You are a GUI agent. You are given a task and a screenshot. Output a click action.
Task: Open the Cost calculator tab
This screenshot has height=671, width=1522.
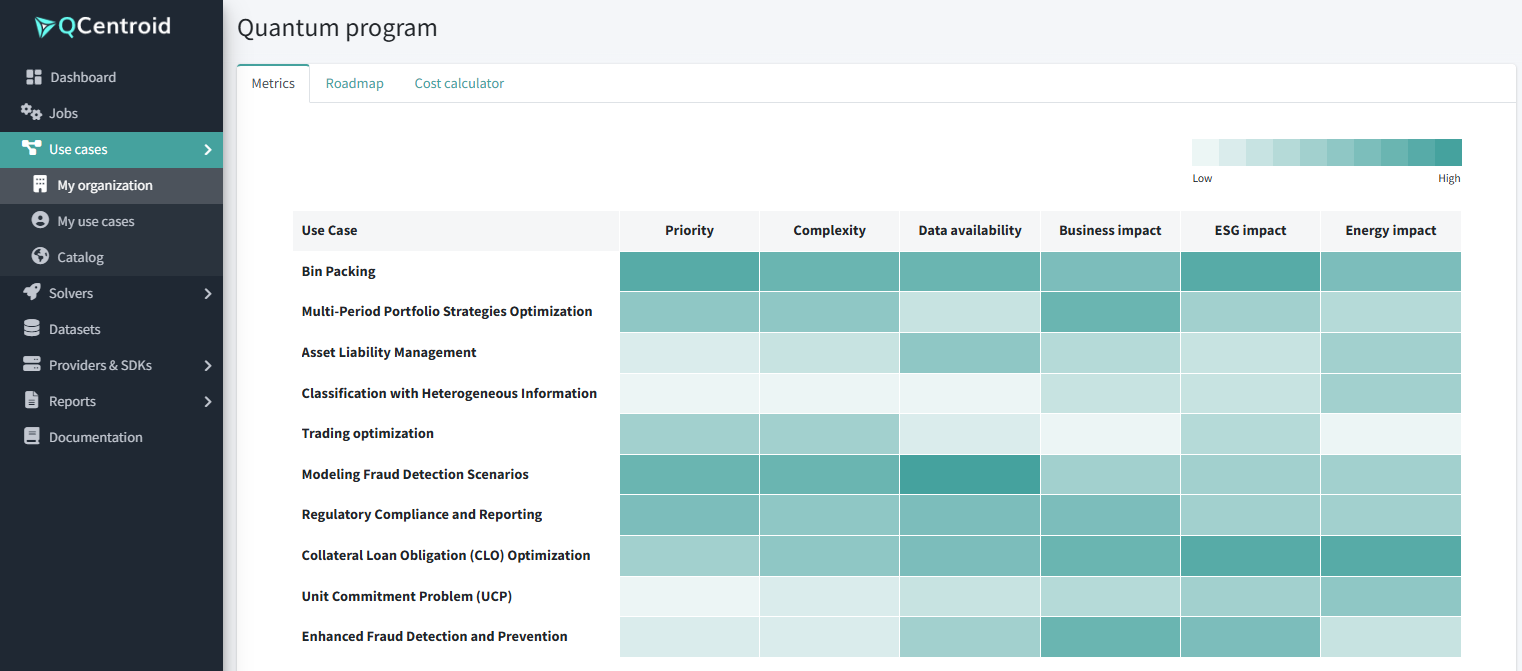point(459,83)
